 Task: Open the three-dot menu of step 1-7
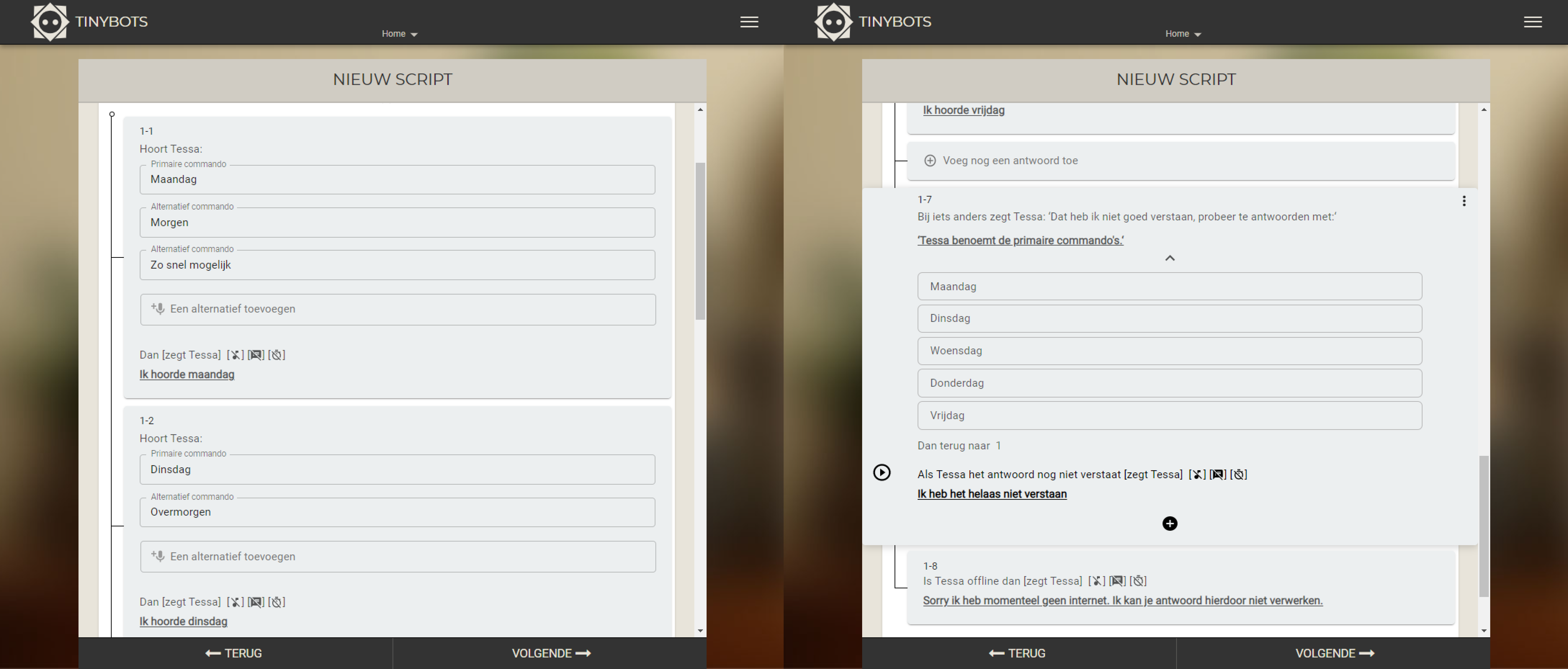pos(1464,201)
